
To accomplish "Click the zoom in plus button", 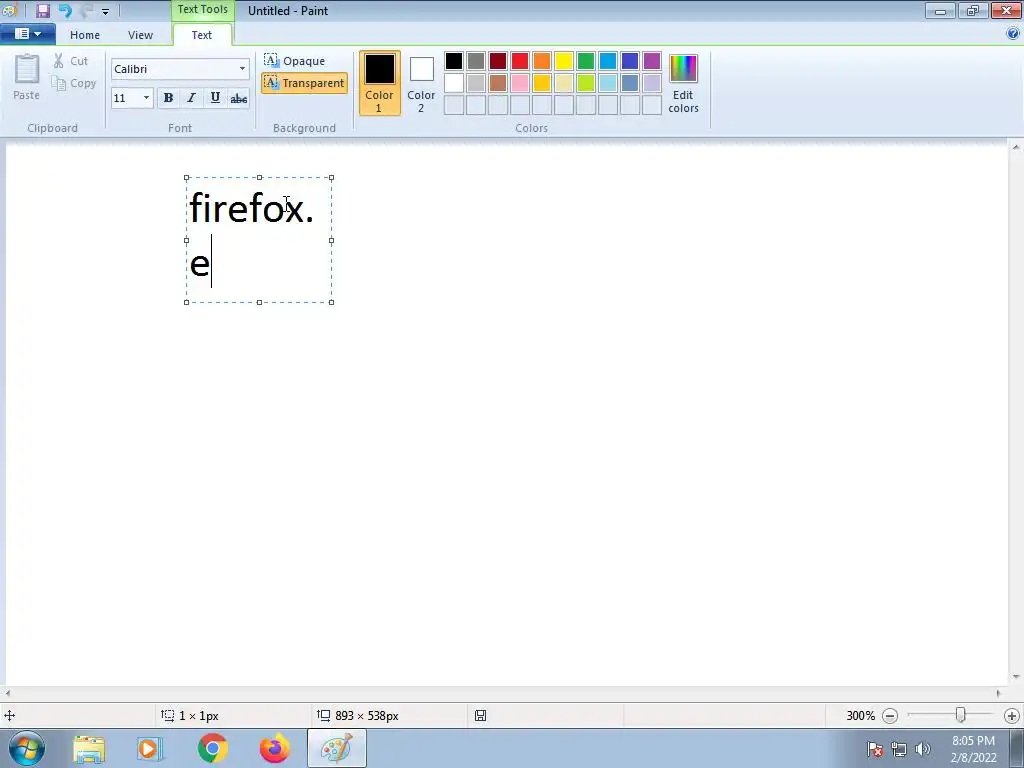I will click(1012, 716).
